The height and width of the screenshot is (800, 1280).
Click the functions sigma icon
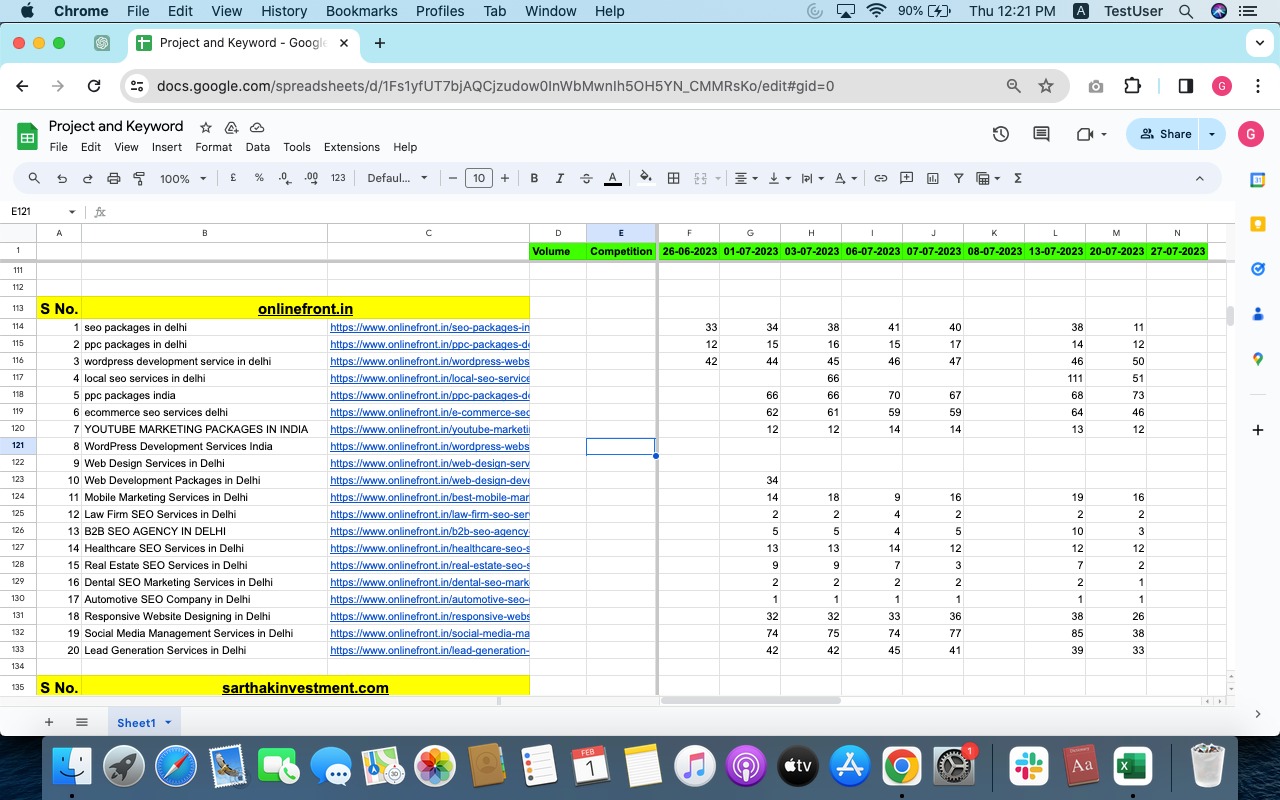pos(1018,178)
